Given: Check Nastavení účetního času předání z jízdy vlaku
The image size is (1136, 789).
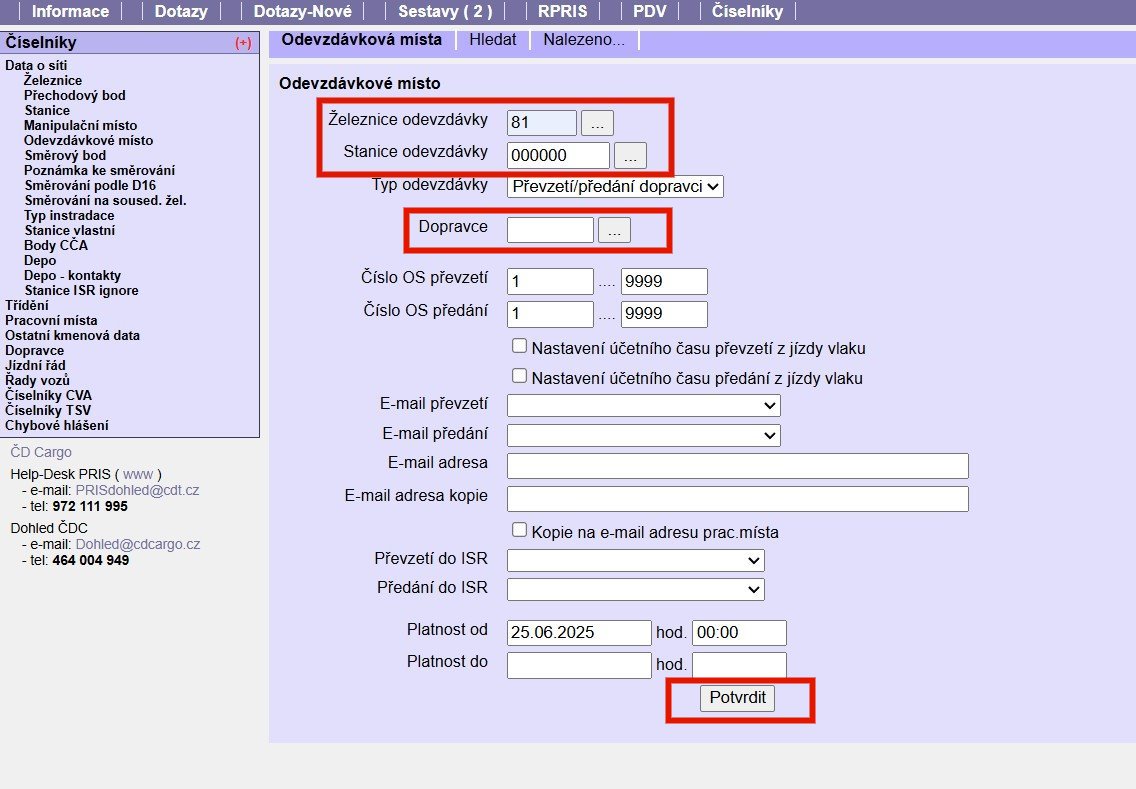Looking at the screenshot, I should point(519,376).
